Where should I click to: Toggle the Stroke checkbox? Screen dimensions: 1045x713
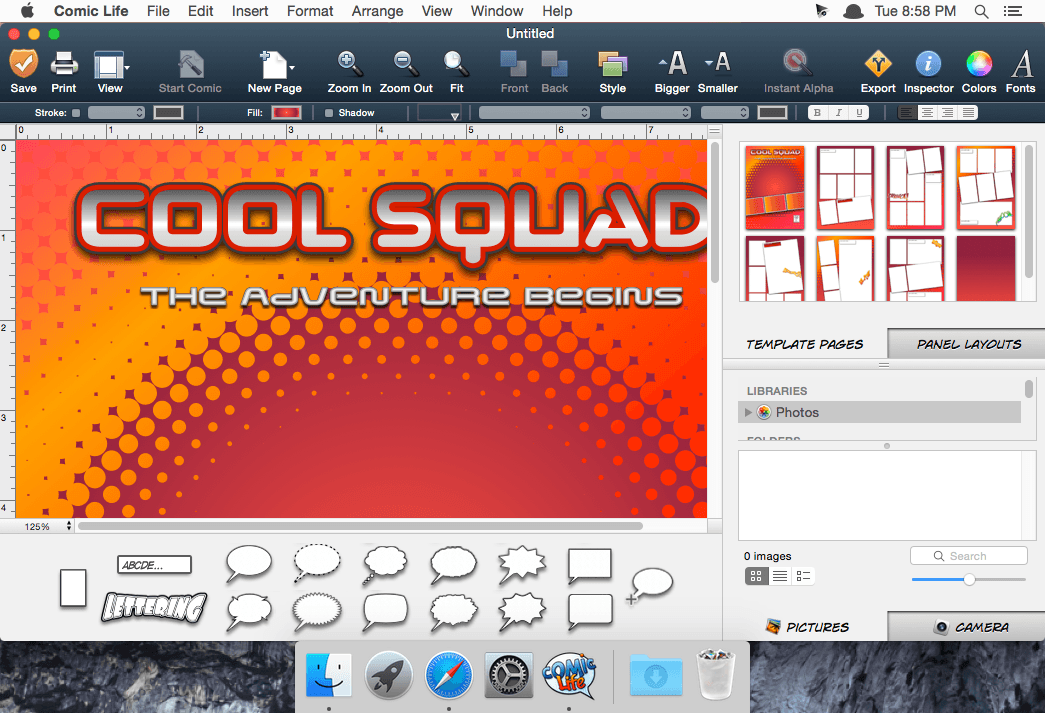tap(77, 113)
